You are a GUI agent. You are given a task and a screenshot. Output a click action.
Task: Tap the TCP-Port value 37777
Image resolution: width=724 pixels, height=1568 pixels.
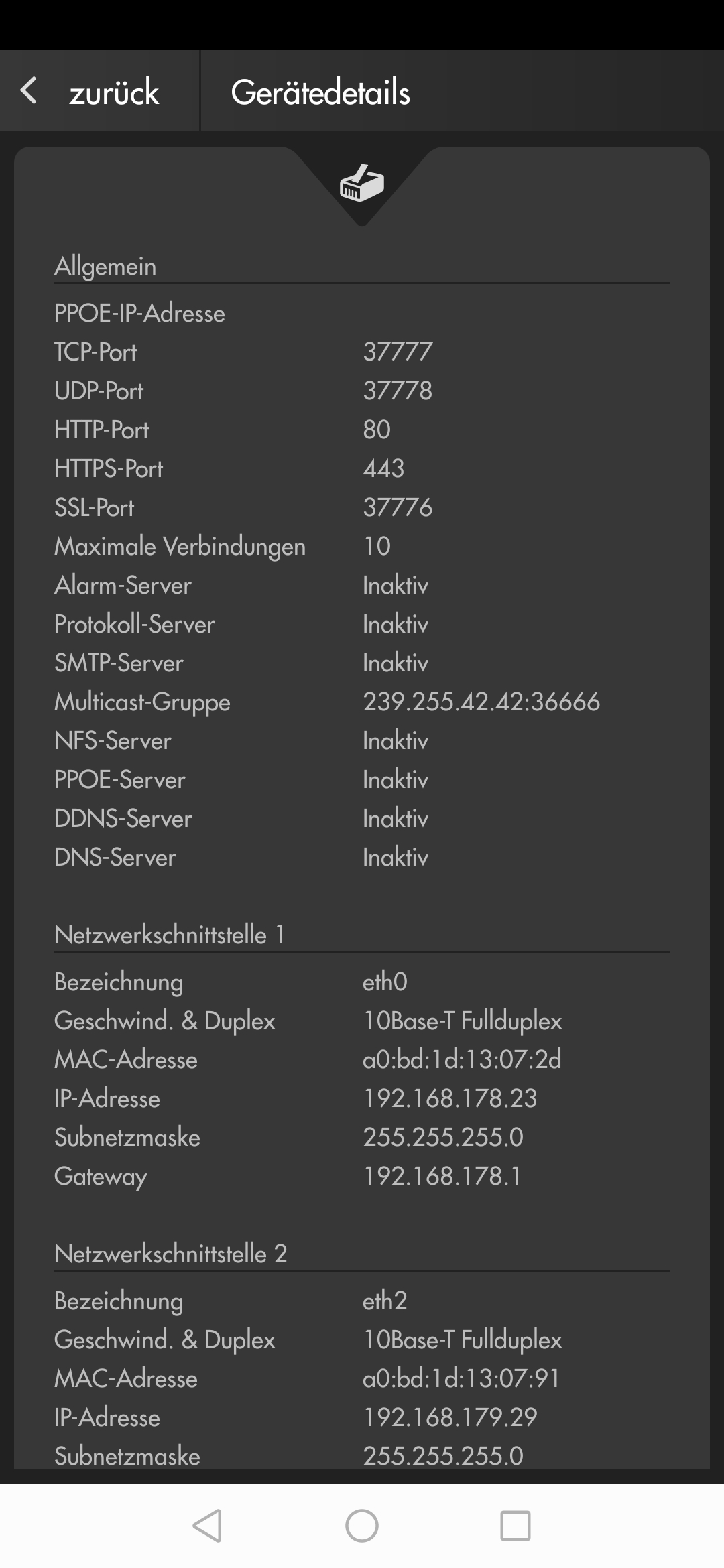398,352
